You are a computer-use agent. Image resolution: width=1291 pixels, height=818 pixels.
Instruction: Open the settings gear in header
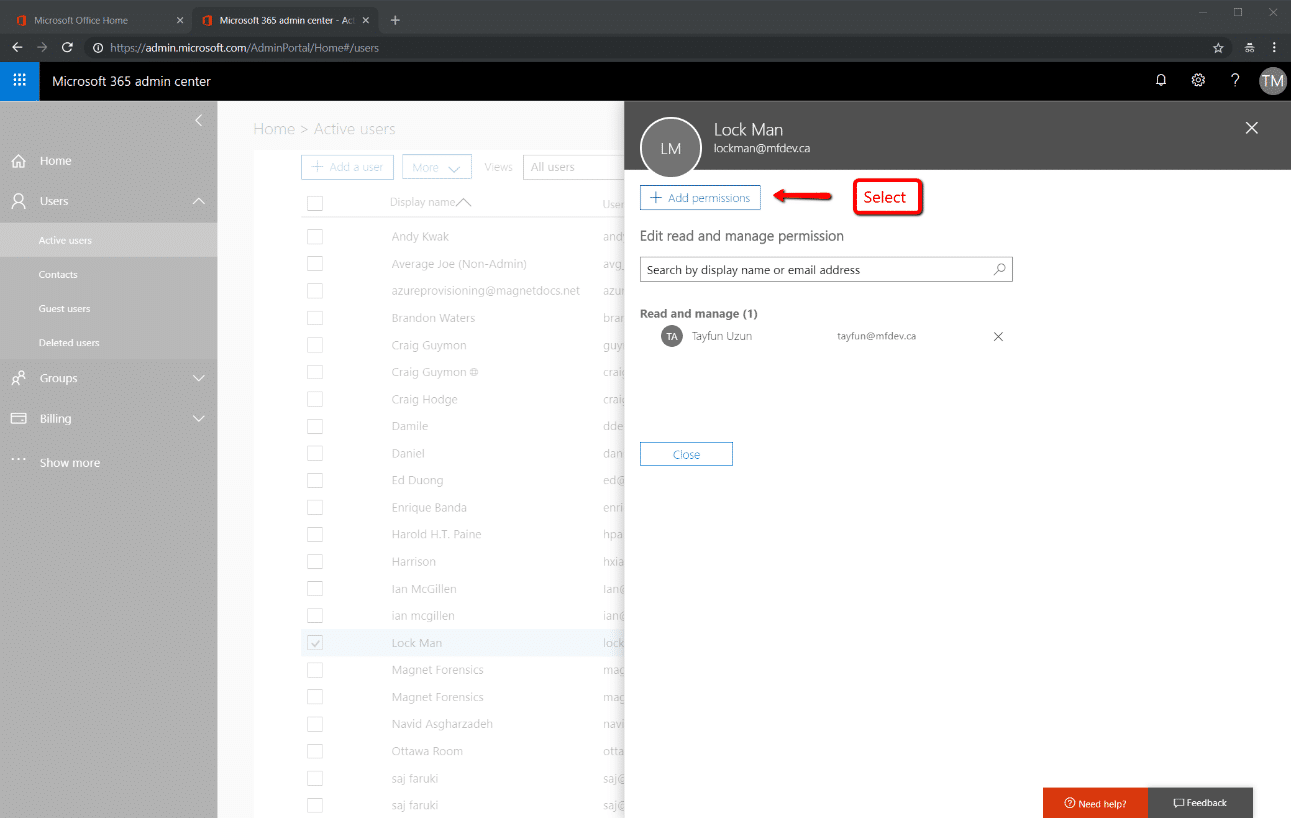point(1198,81)
